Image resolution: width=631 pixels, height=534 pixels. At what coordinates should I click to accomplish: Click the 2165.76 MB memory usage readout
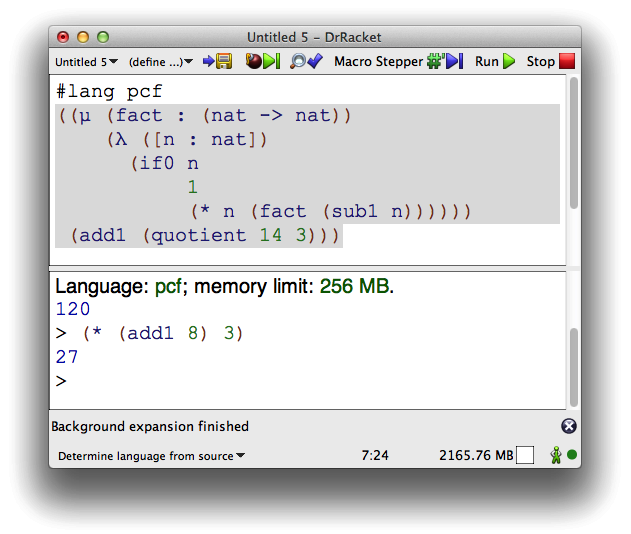[x=475, y=456]
